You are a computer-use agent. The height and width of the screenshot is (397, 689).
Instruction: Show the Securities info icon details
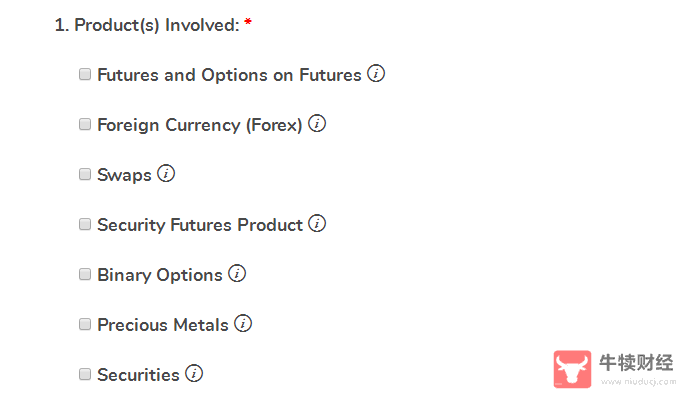coord(194,373)
